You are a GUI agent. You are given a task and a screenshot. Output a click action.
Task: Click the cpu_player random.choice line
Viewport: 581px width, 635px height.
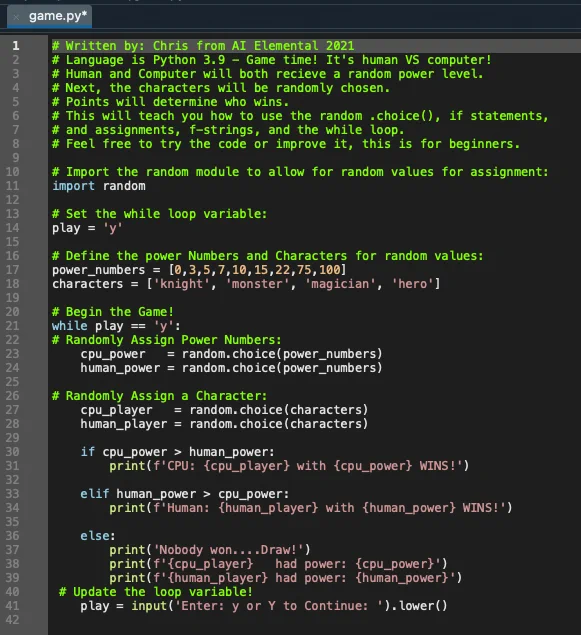pyautogui.click(x=224, y=410)
